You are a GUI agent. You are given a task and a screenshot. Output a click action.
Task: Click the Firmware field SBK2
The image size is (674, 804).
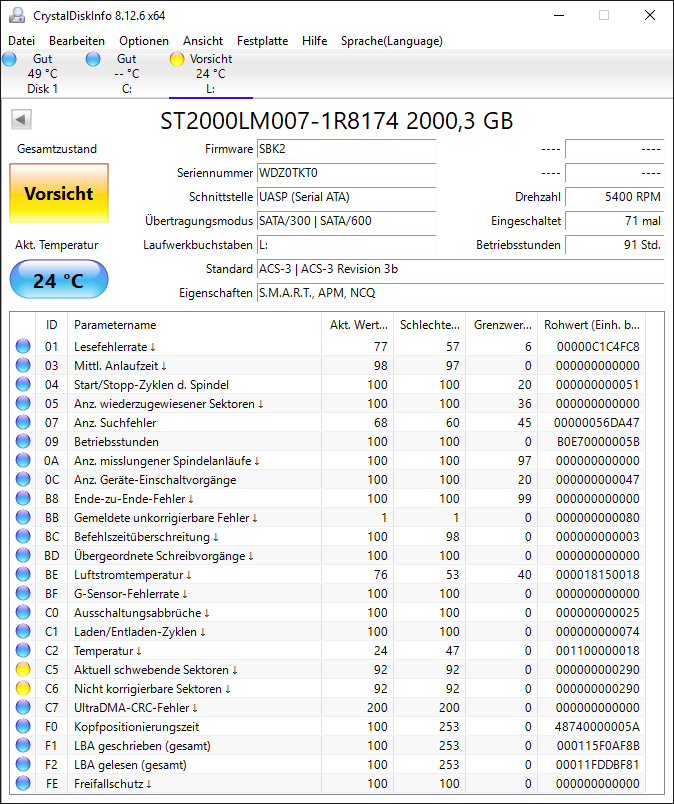(346, 149)
